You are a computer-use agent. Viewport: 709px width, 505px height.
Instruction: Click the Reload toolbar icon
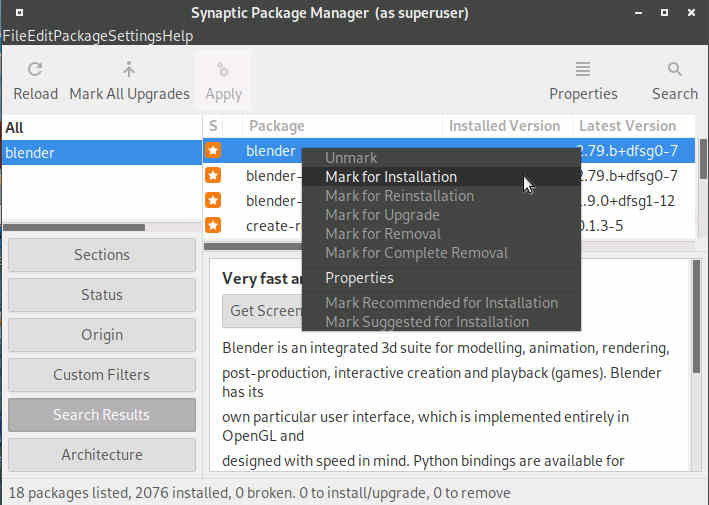(35, 70)
